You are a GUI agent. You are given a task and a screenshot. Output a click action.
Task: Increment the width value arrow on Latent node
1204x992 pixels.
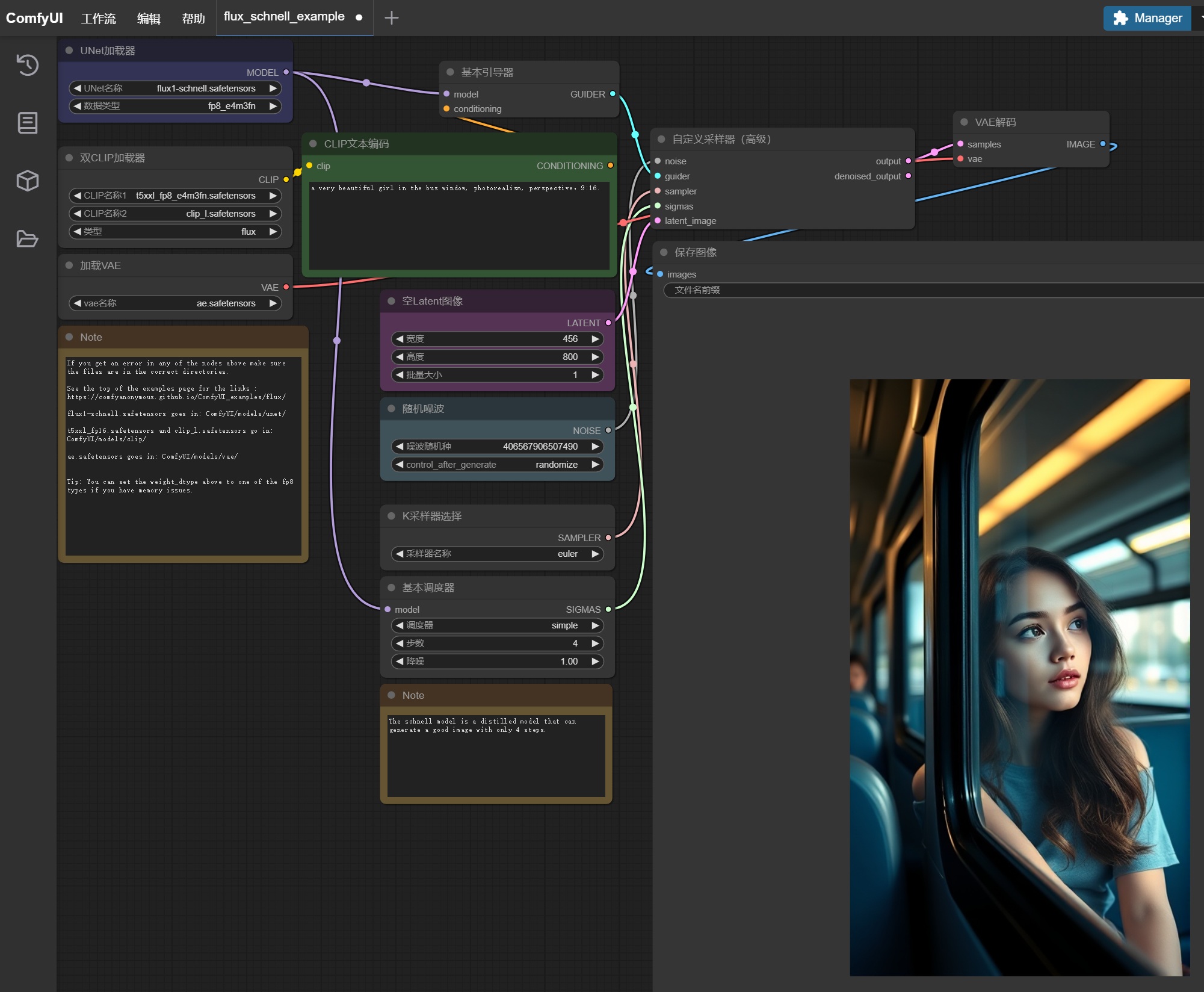click(x=595, y=339)
